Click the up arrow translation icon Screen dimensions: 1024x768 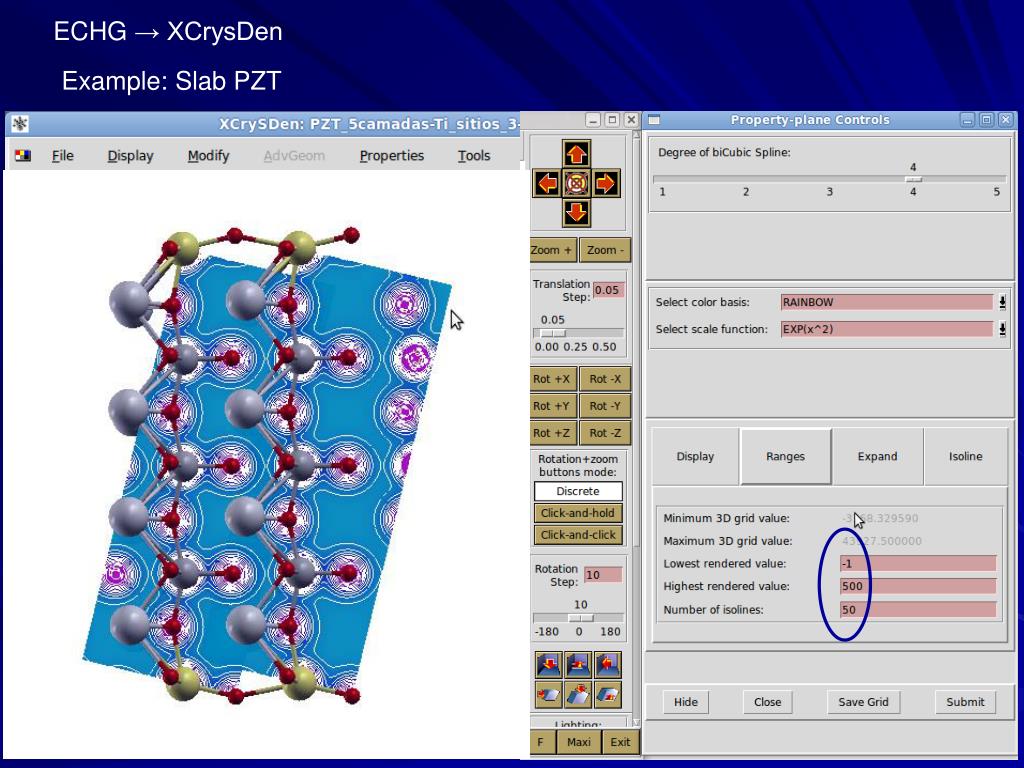(576, 154)
